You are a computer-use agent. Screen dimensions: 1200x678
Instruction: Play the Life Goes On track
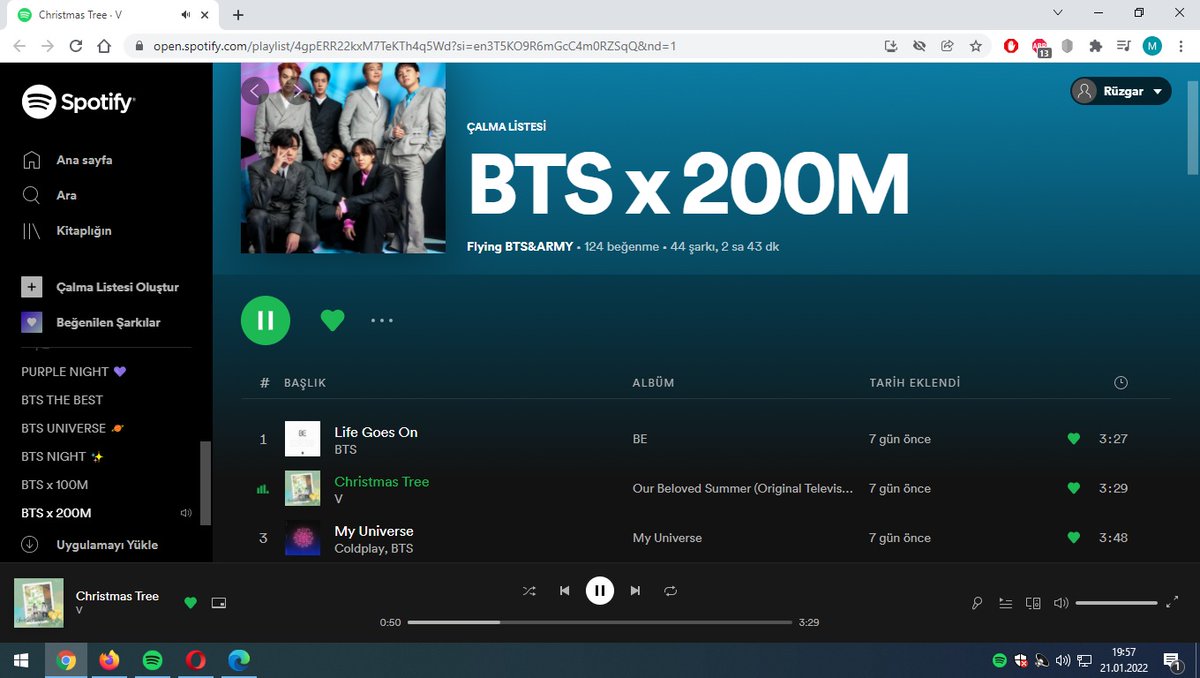(x=263, y=439)
